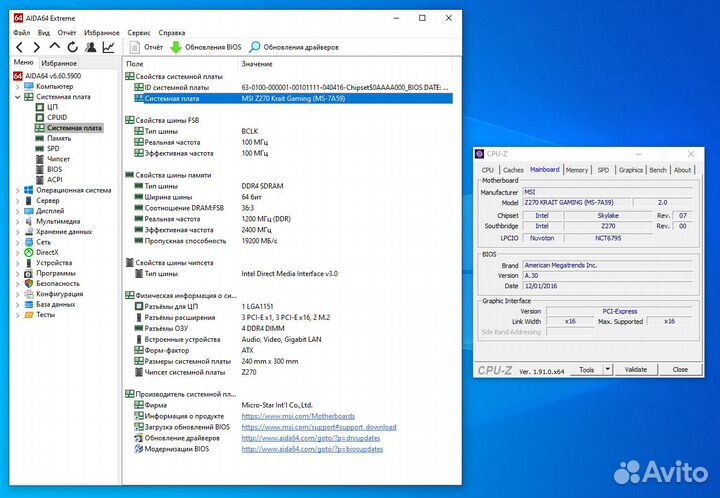Open the Tools dropdown arrow in CPU-Z
720x498 pixels.
606,369
